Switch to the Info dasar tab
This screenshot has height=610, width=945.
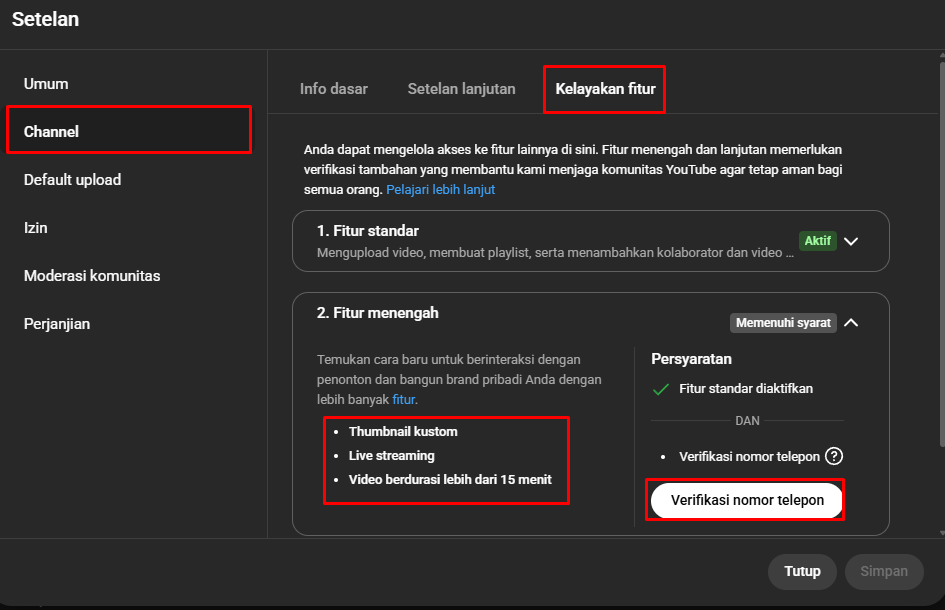(x=334, y=89)
